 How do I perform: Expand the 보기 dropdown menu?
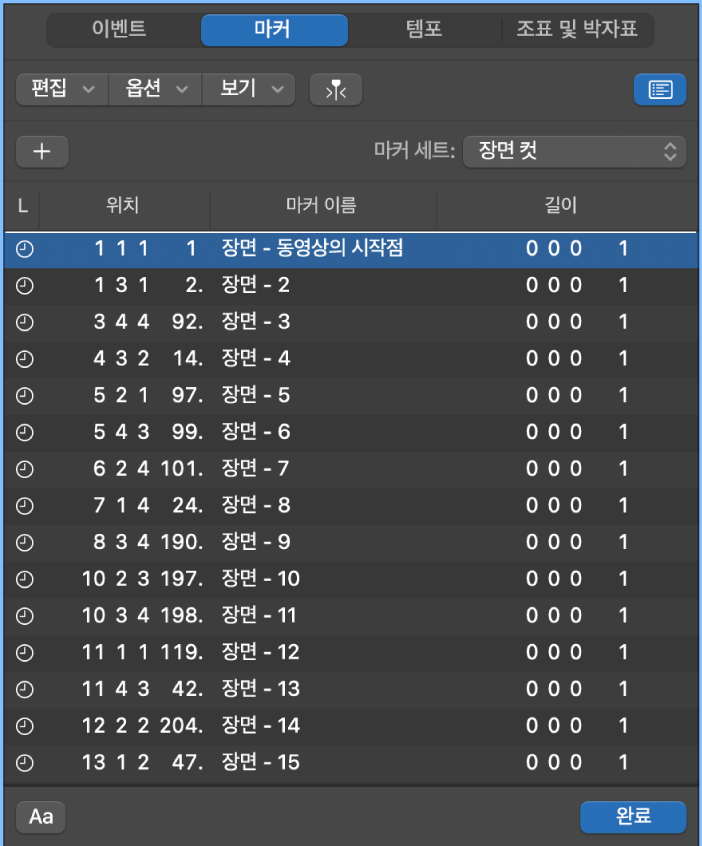pos(248,89)
